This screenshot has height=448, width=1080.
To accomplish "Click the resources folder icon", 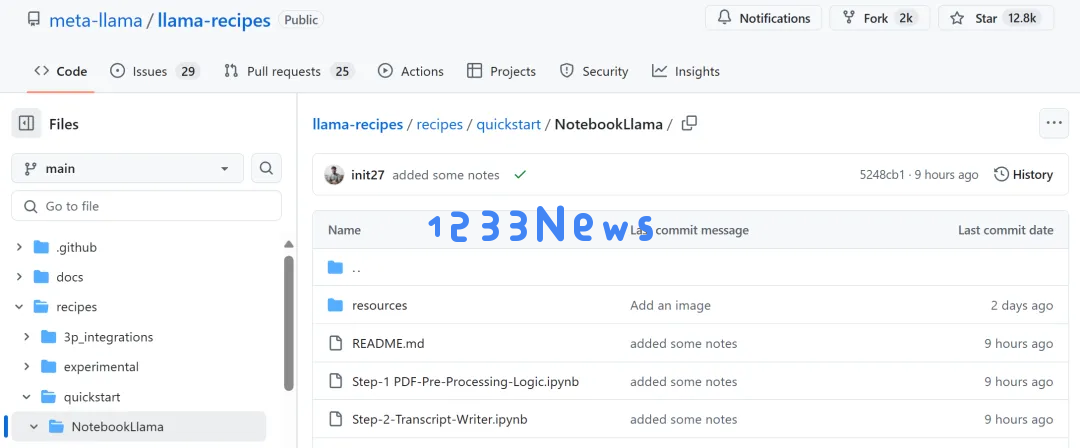I will click(x=335, y=305).
